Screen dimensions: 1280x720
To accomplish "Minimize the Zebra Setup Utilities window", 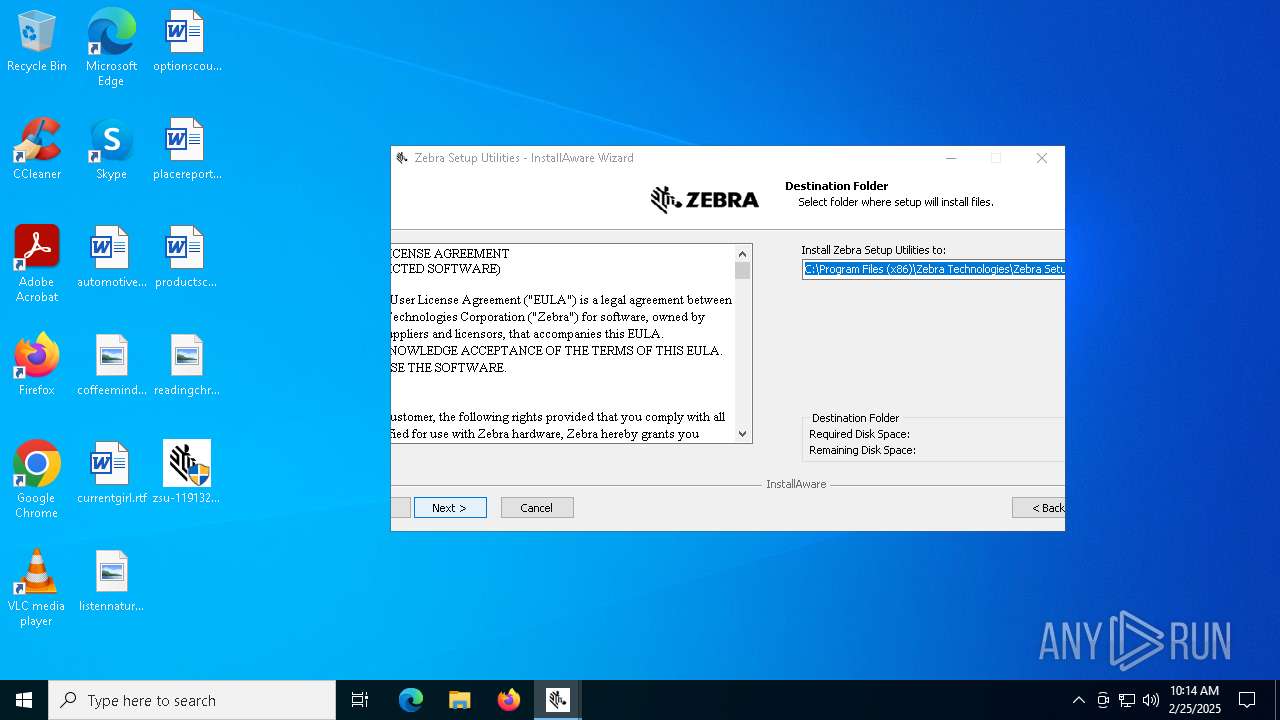I will pos(951,158).
